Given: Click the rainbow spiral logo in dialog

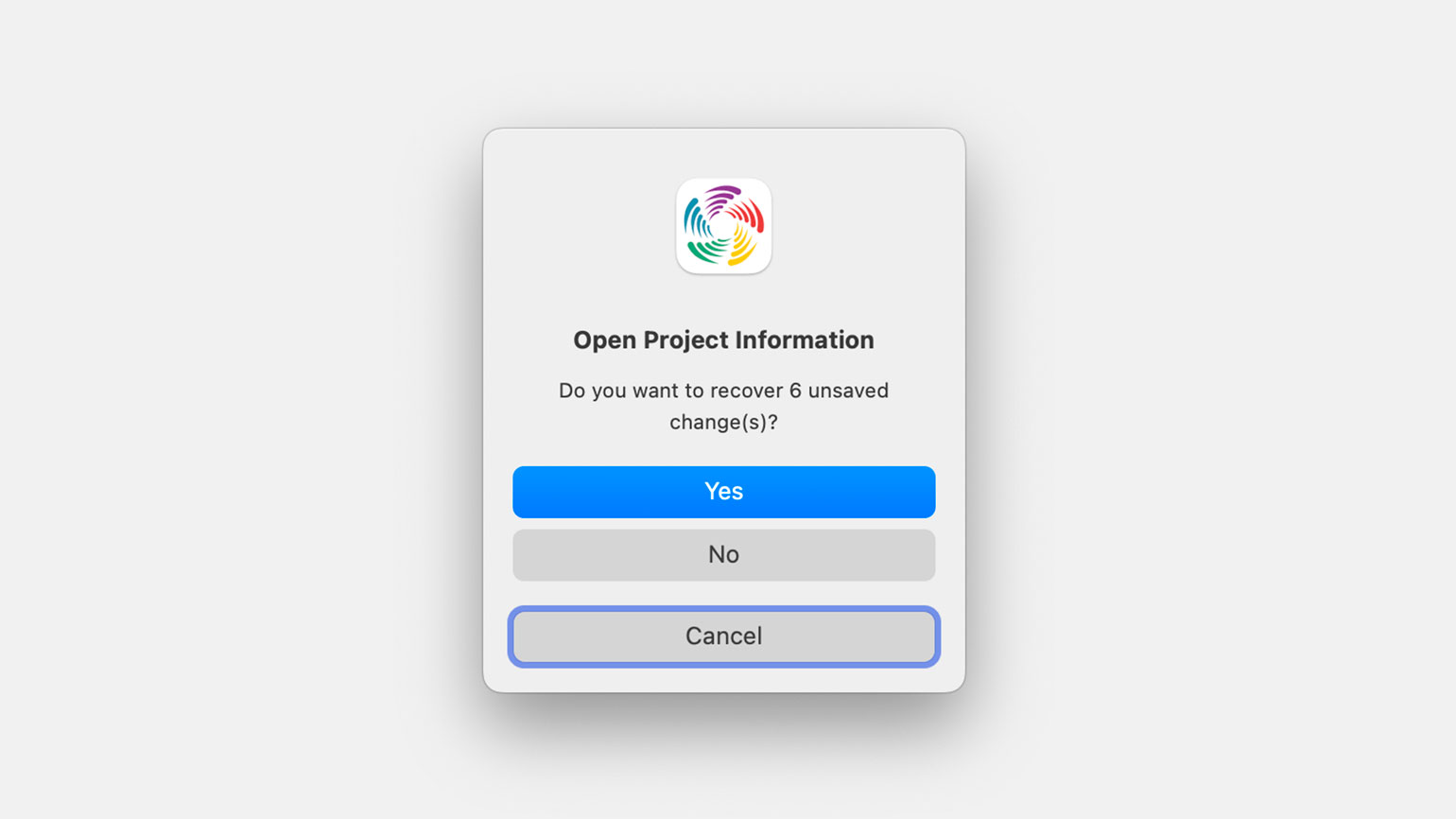Looking at the screenshot, I should 723,226.
